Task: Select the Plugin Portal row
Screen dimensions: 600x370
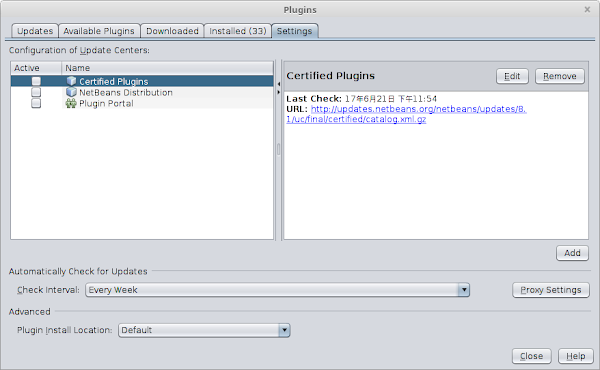Action: (x=142, y=103)
